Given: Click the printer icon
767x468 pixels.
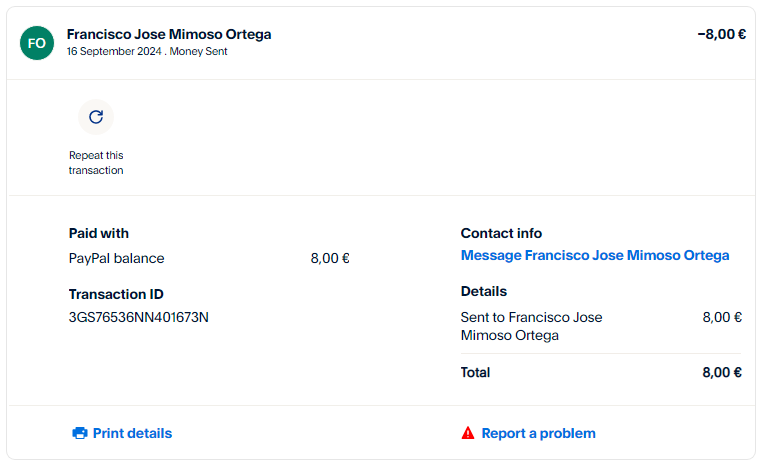Looking at the screenshot, I should [80, 433].
